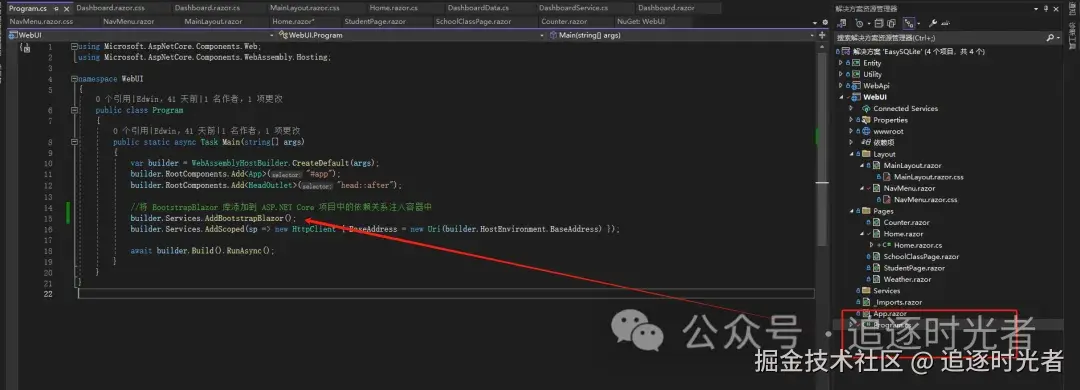Select the 依赖项 dependencies node
The image size is (1080, 390).
click(x=884, y=143)
